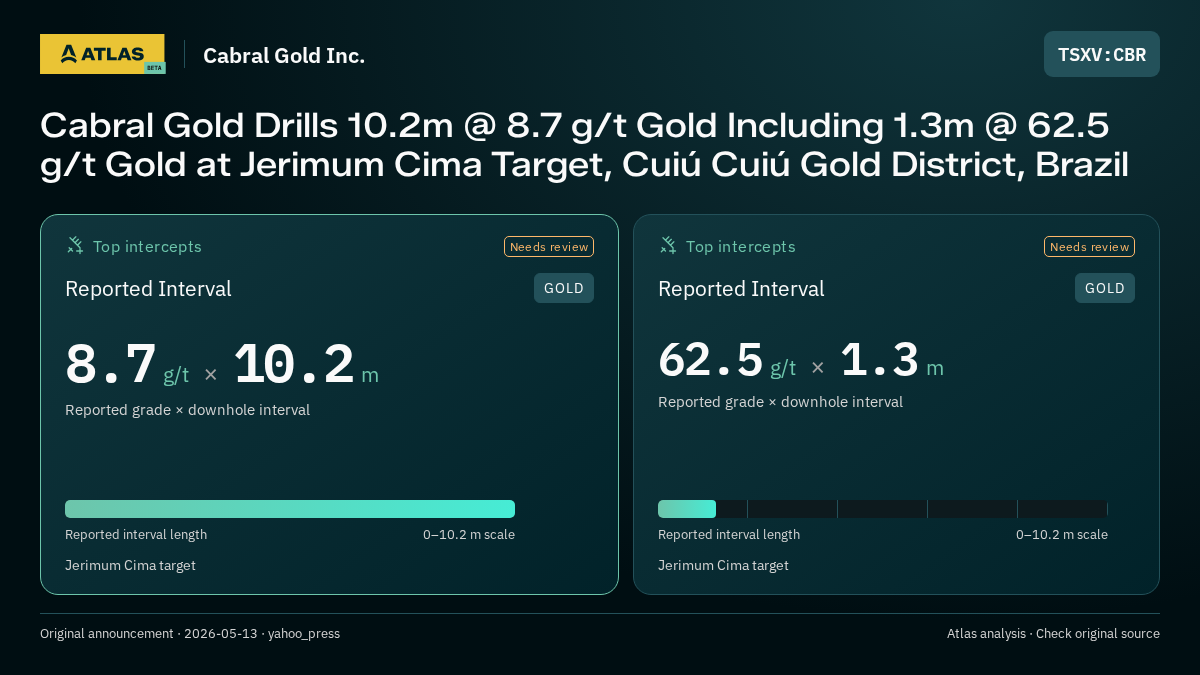
Task: Click the headline starting 'Cabral Gold Drills 10.2m'
Action: click(x=584, y=145)
